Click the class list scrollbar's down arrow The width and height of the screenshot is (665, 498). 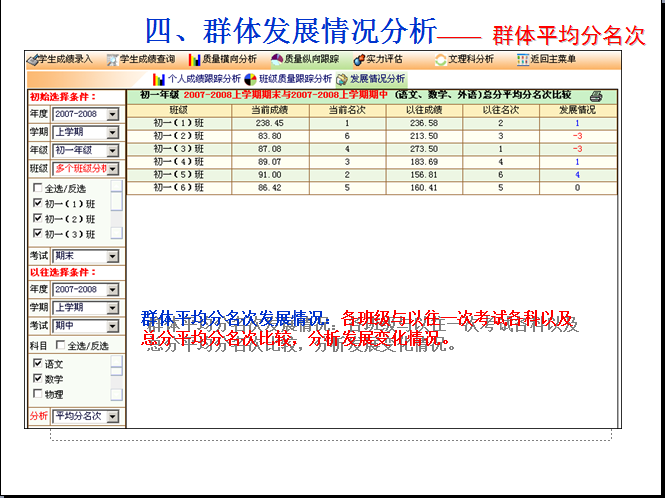116,234
